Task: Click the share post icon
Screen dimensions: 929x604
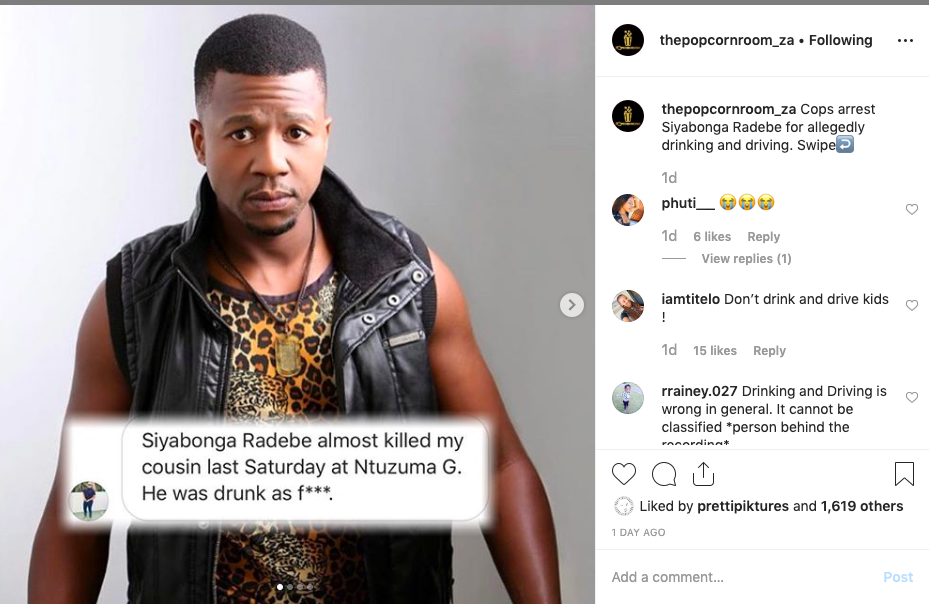Action: coord(703,474)
